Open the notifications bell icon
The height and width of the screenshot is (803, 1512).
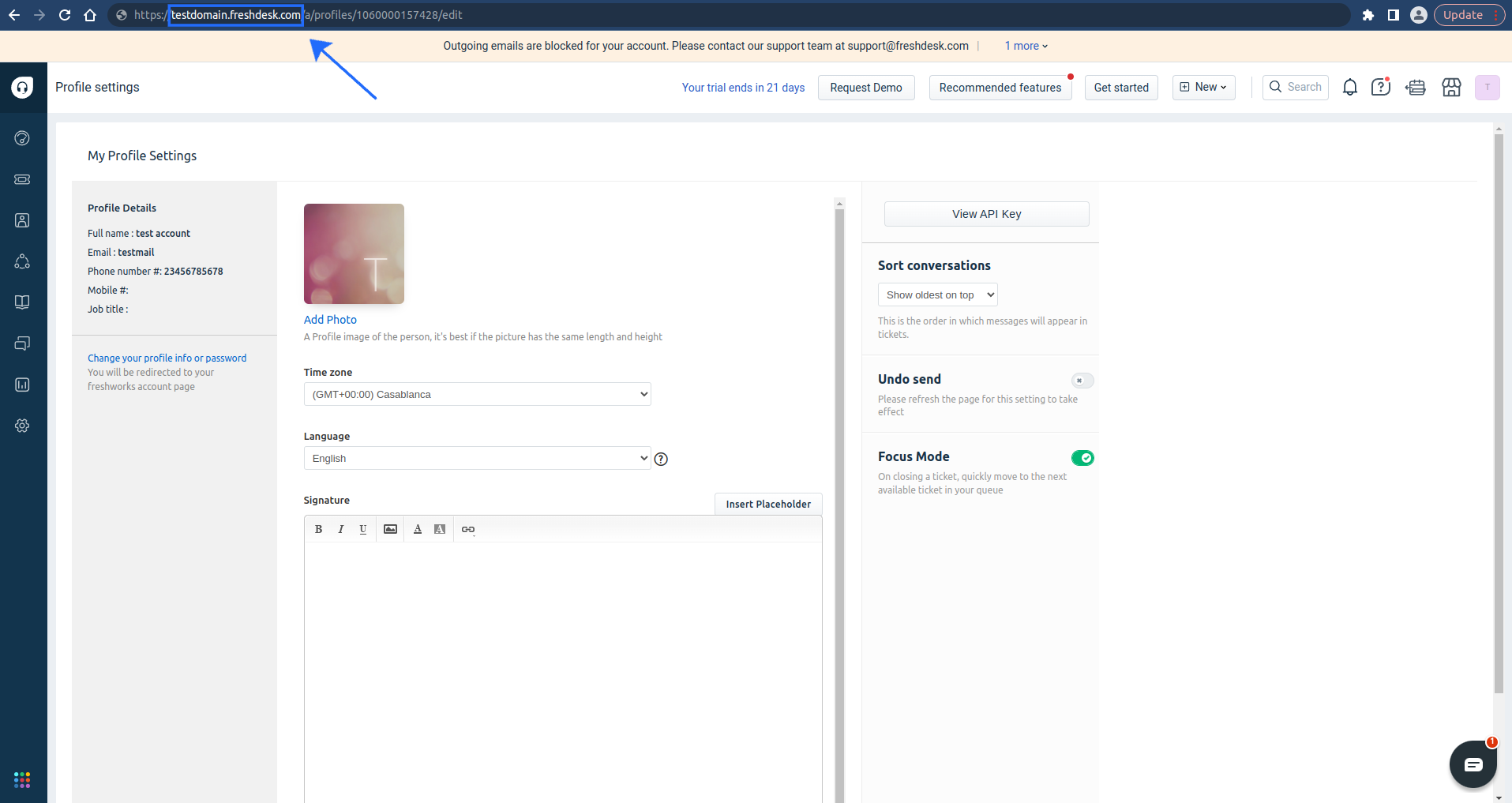pyautogui.click(x=1349, y=88)
